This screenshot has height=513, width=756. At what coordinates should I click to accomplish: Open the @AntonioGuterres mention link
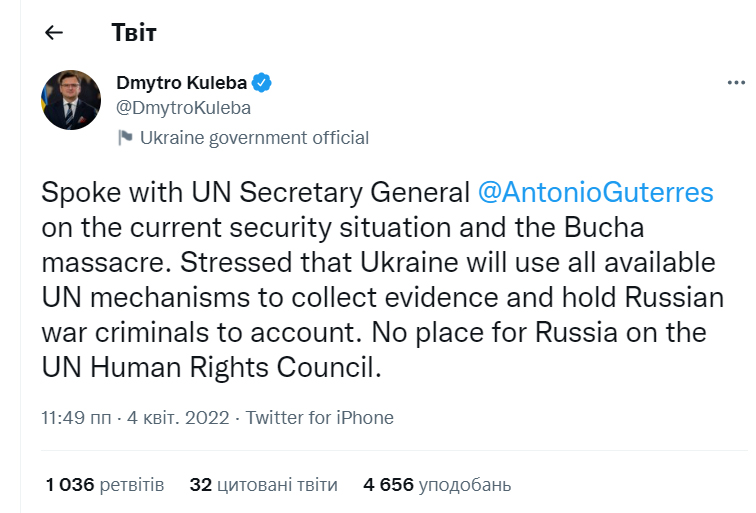pyautogui.click(x=595, y=192)
